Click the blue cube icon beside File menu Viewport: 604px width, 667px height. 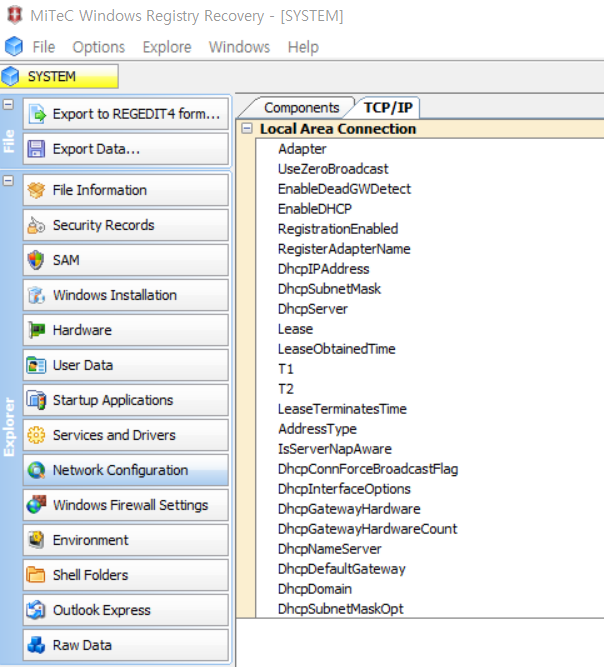(14, 46)
